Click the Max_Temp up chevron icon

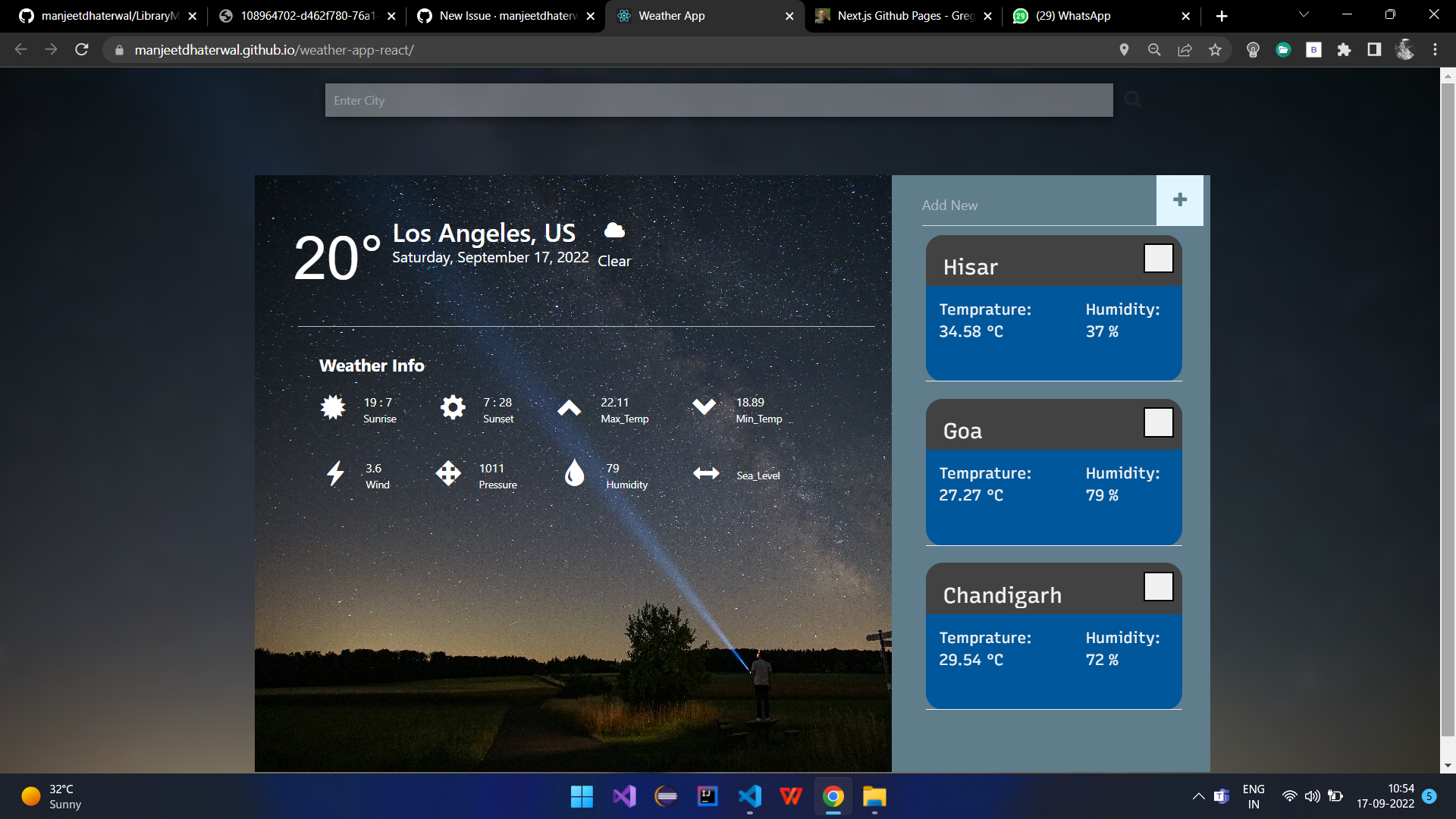(569, 408)
